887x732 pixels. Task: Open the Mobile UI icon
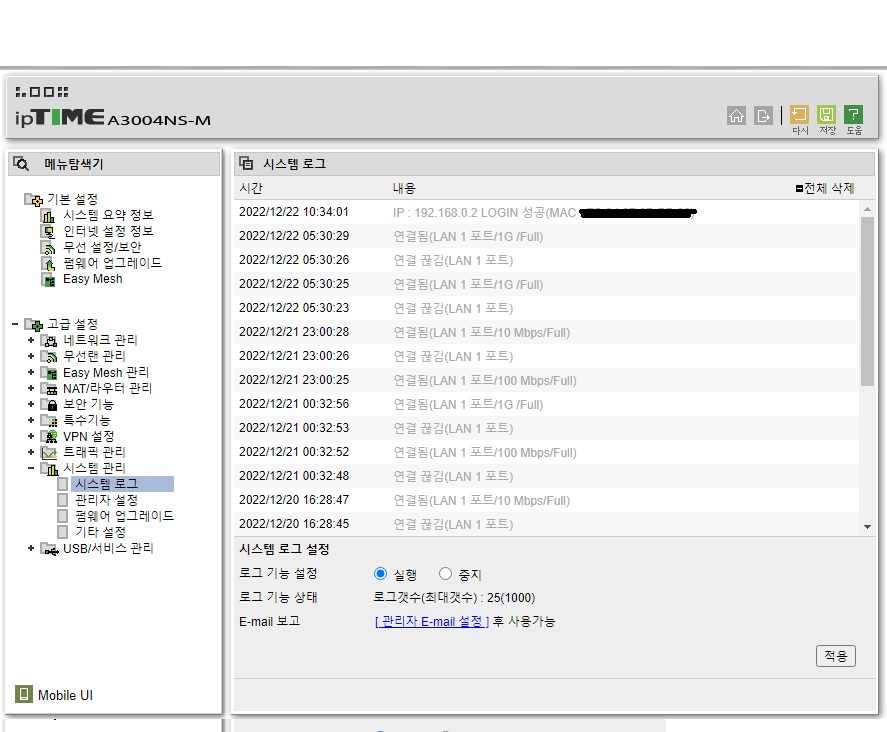click(x=23, y=694)
